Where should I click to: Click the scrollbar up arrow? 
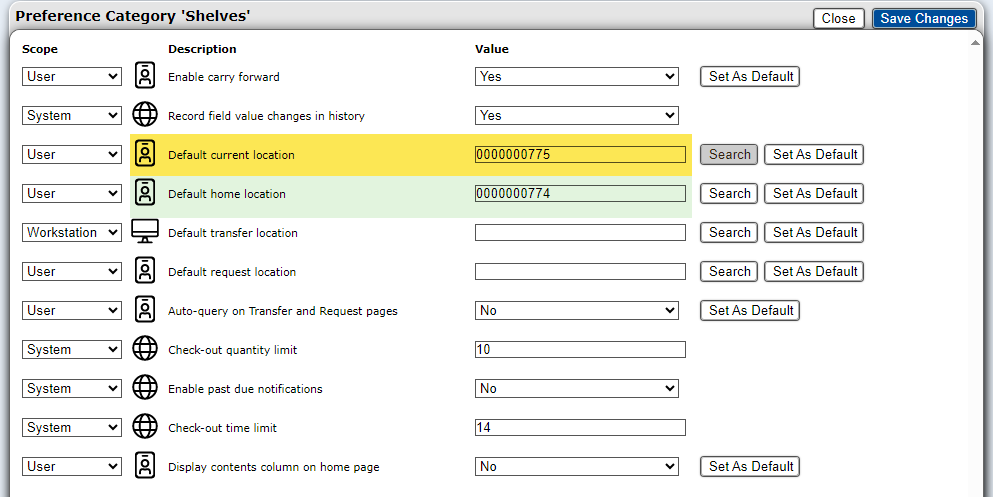(976, 42)
